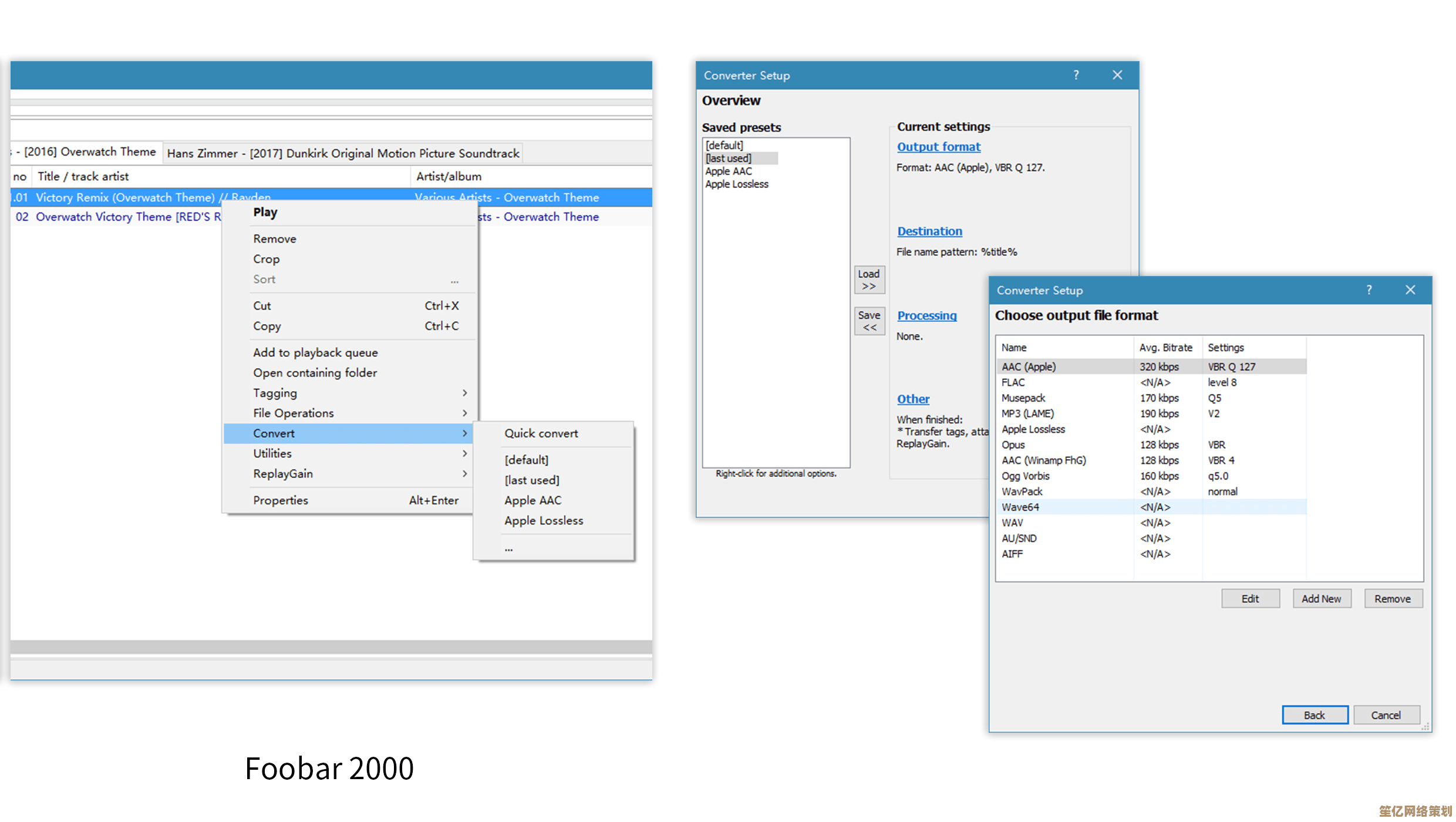
Task: Select WAV format row
Action: pyautogui.click(x=1151, y=523)
